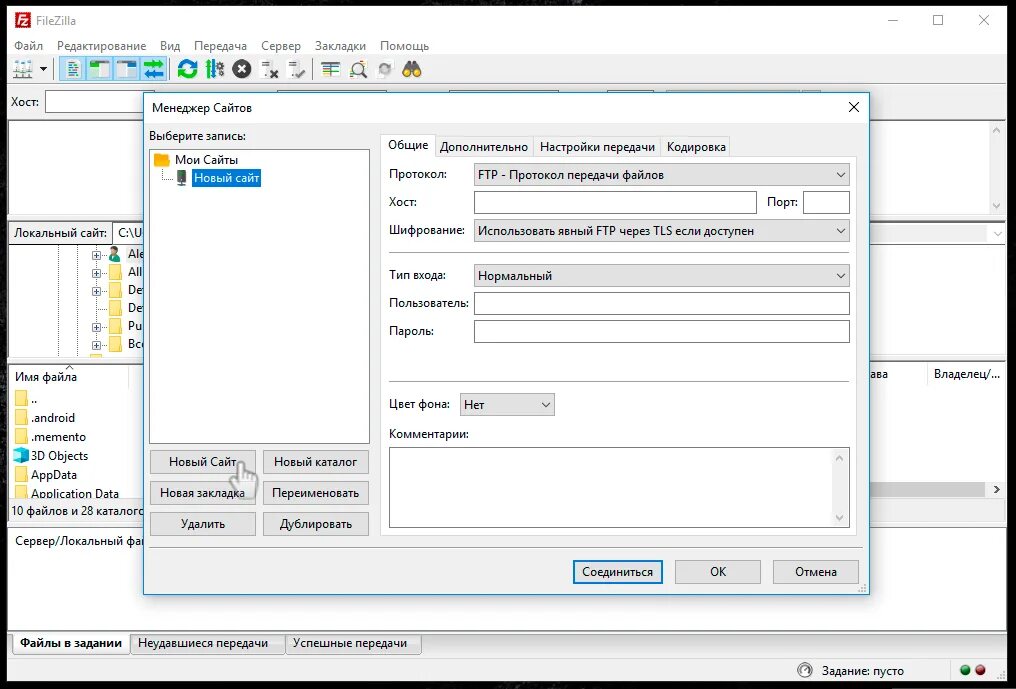The height and width of the screenshot is (689, 1016).
Task: Toggle the directory comparison icon
Action: 358,69
